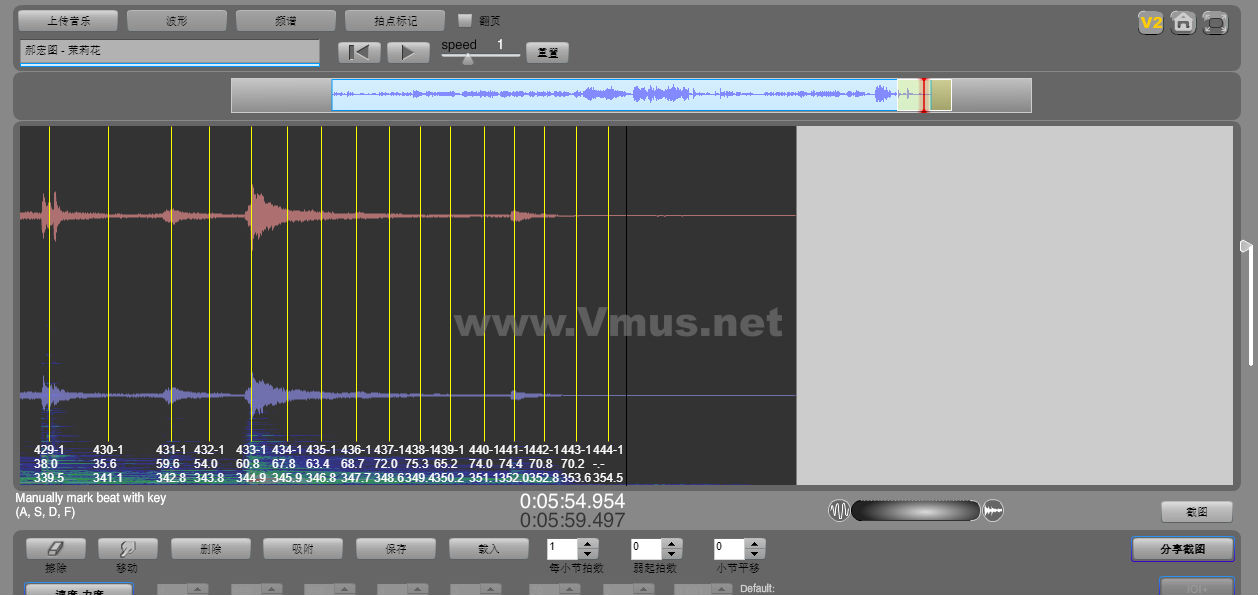Image resolution: width=1258 pixels, height=595 pixels.
Task: Enable the 翻页 page-flip checkbox
Action: pos(465,20)
